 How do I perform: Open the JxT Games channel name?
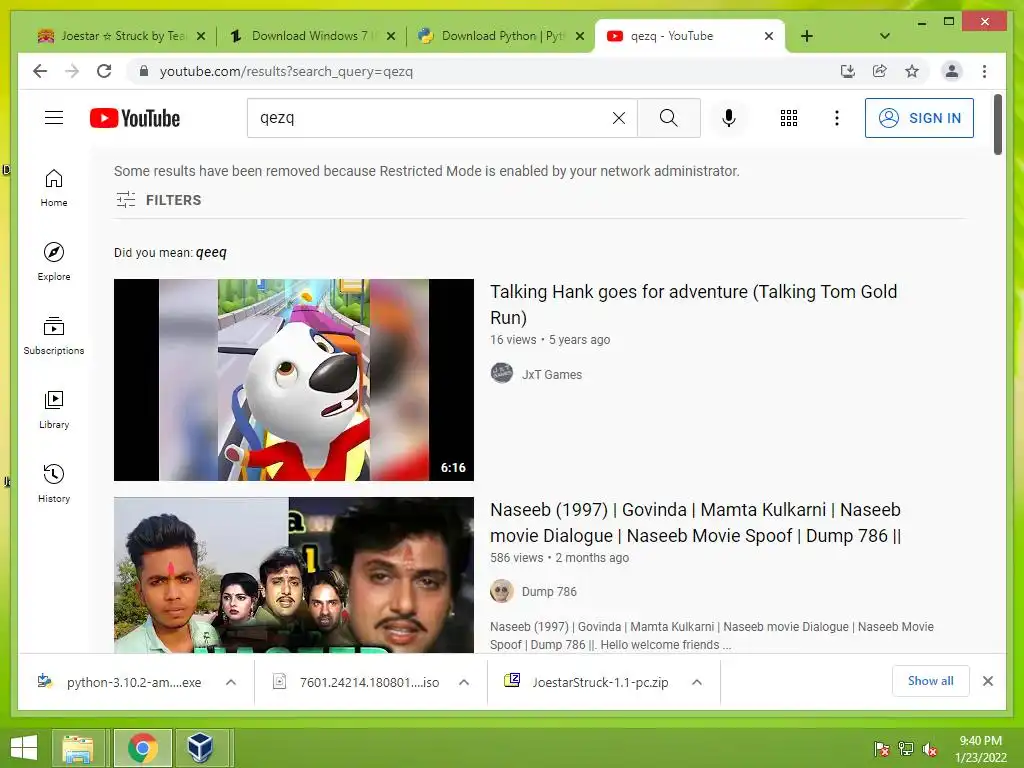click(552, 374)
